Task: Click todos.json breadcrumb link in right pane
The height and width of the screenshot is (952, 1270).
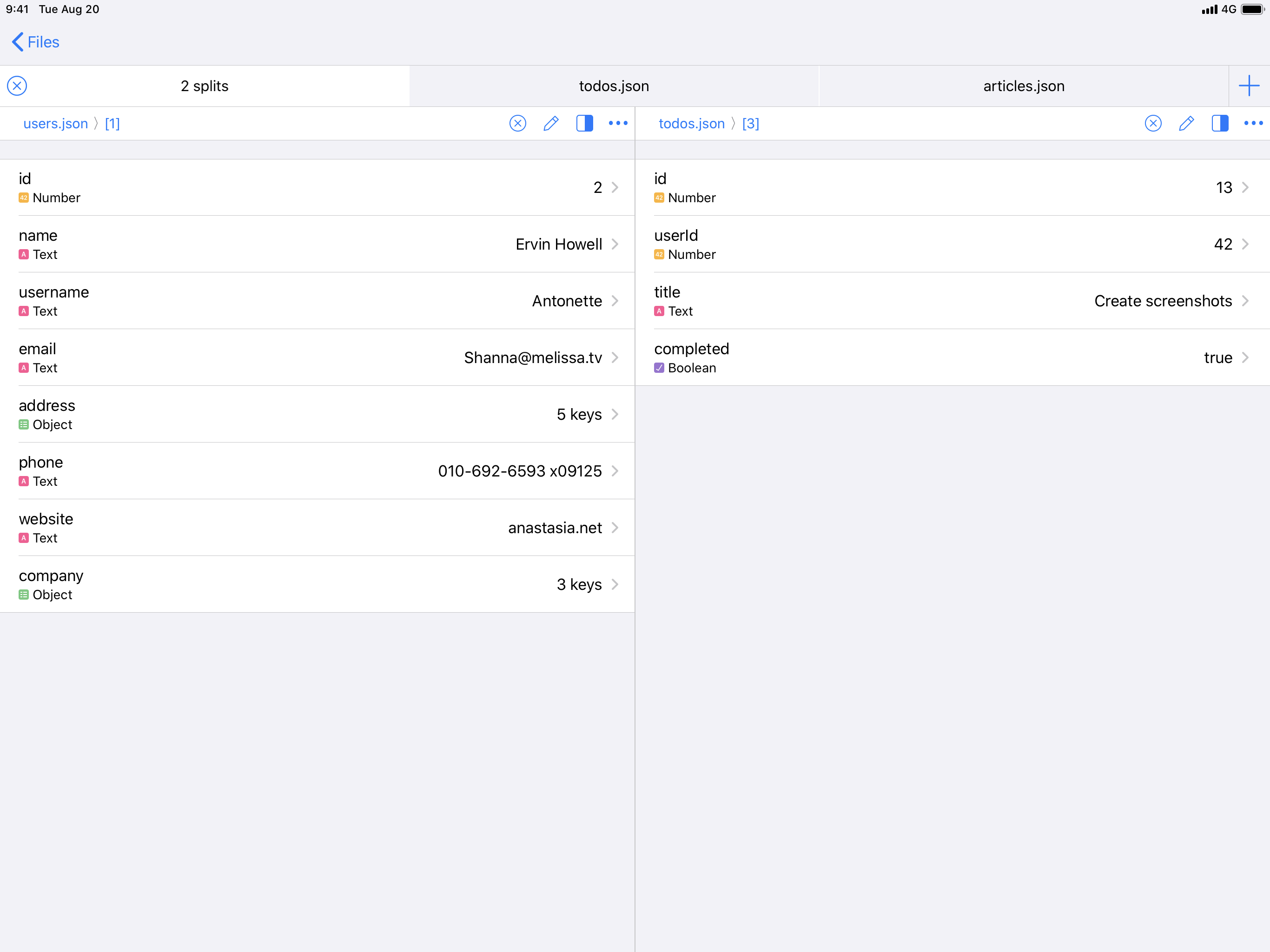Action: coord(691,124)
